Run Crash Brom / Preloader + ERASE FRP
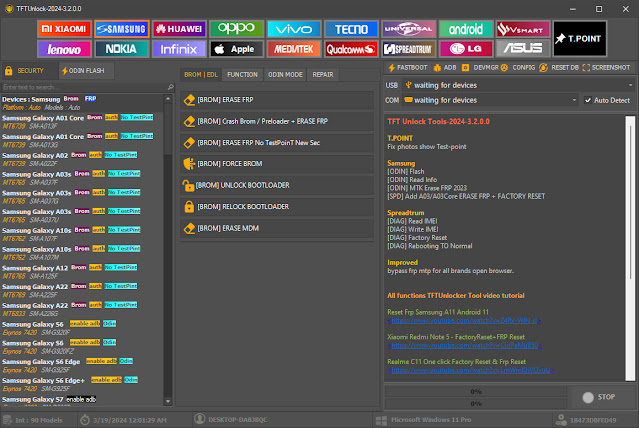The image size is (639, 428). [x=277, y=121]
